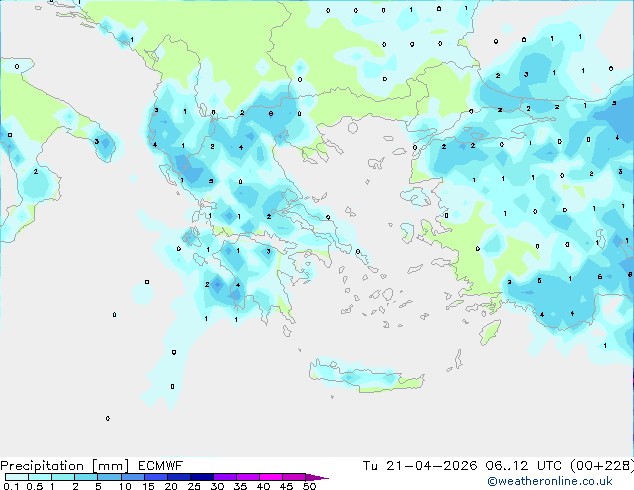Click the 0.5–1 mm legend color swatch

point(40,477)
